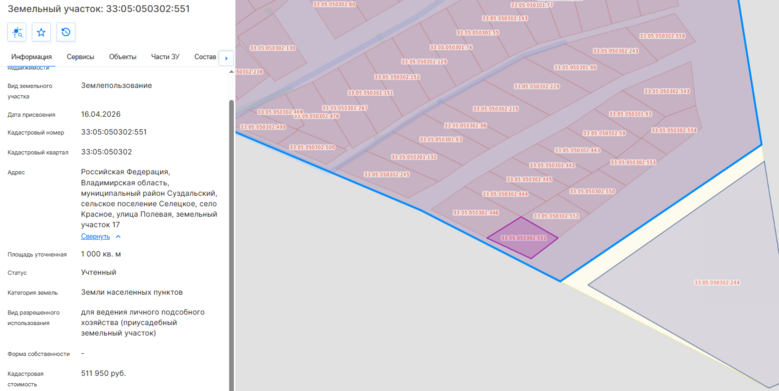
Task: Click the status value Учтенный
Action: pos(98,272)
